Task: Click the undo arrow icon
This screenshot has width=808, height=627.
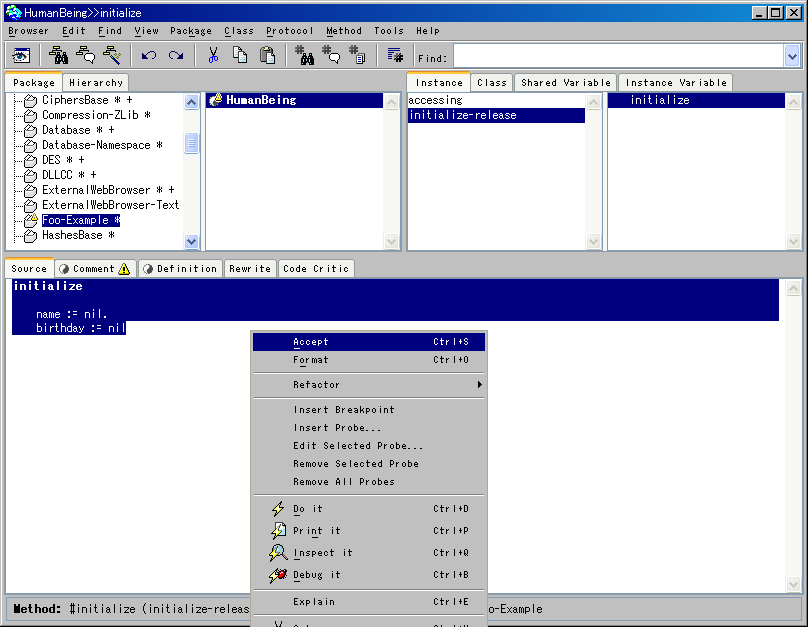Action: tap(148, 55)
